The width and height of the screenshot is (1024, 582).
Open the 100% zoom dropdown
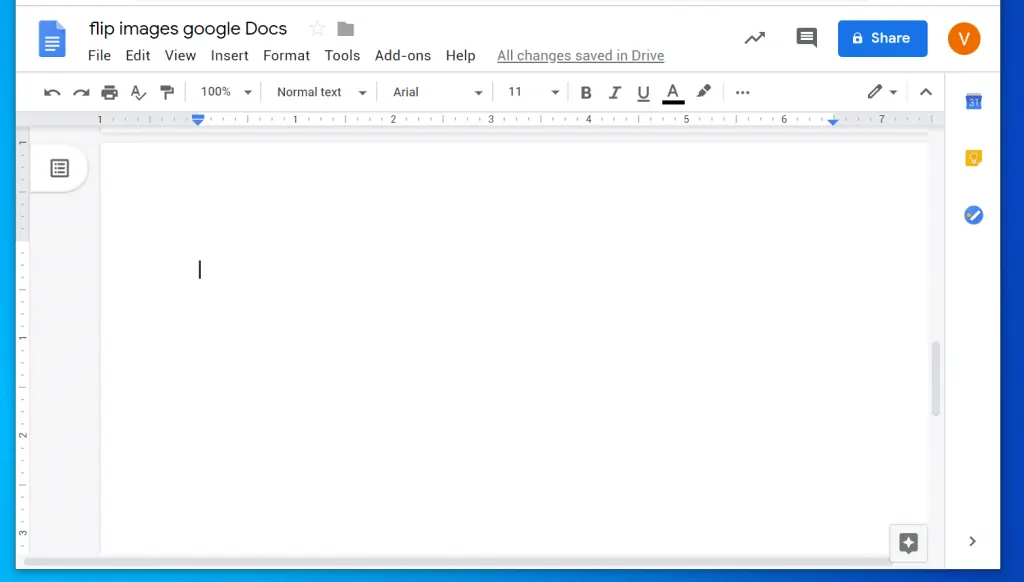point(226,92)
